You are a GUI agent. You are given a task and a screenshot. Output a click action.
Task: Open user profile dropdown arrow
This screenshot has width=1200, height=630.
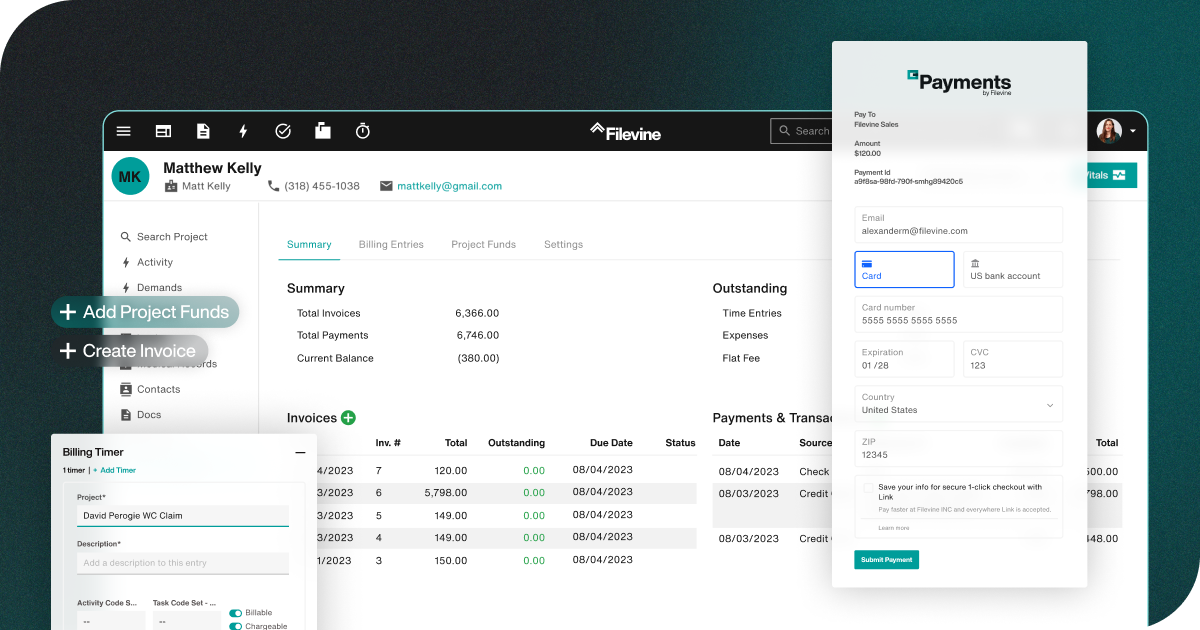(x=1133, y=131)
